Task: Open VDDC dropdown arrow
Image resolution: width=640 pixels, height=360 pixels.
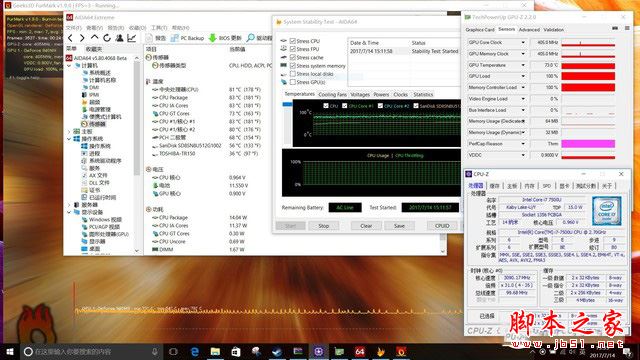Action: tap(523, 155)
